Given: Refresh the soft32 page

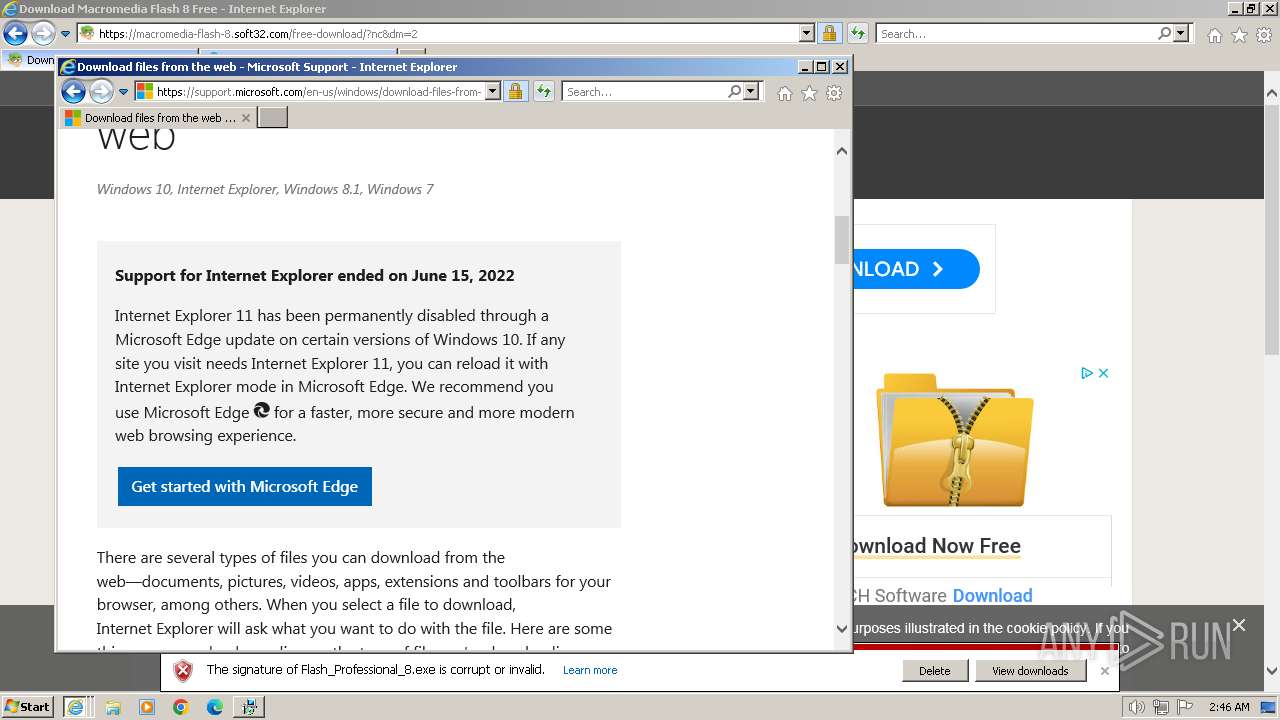Looking at the screenshot, I should (858, 34).
